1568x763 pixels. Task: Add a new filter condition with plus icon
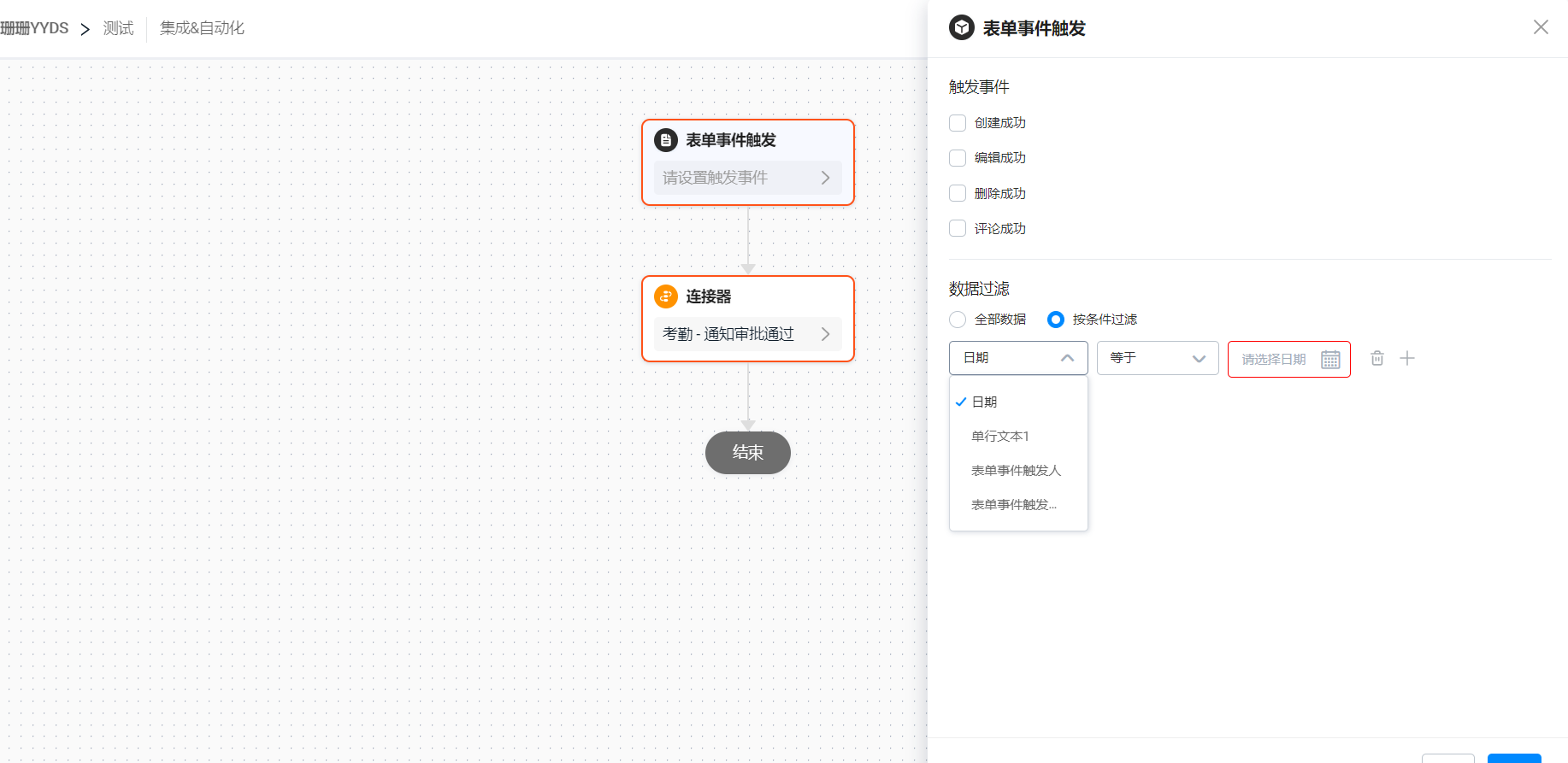pyautogui.click(x=1407, y=358)
